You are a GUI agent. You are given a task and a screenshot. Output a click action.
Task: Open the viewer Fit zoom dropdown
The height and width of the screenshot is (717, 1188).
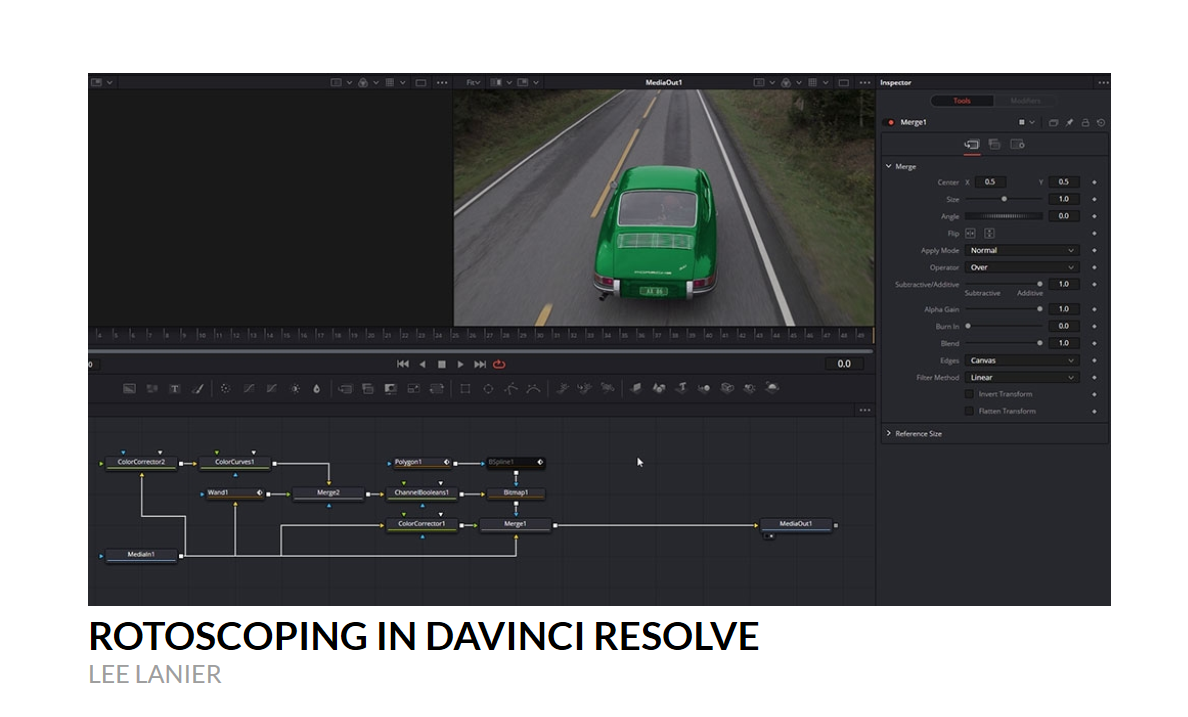474,83
